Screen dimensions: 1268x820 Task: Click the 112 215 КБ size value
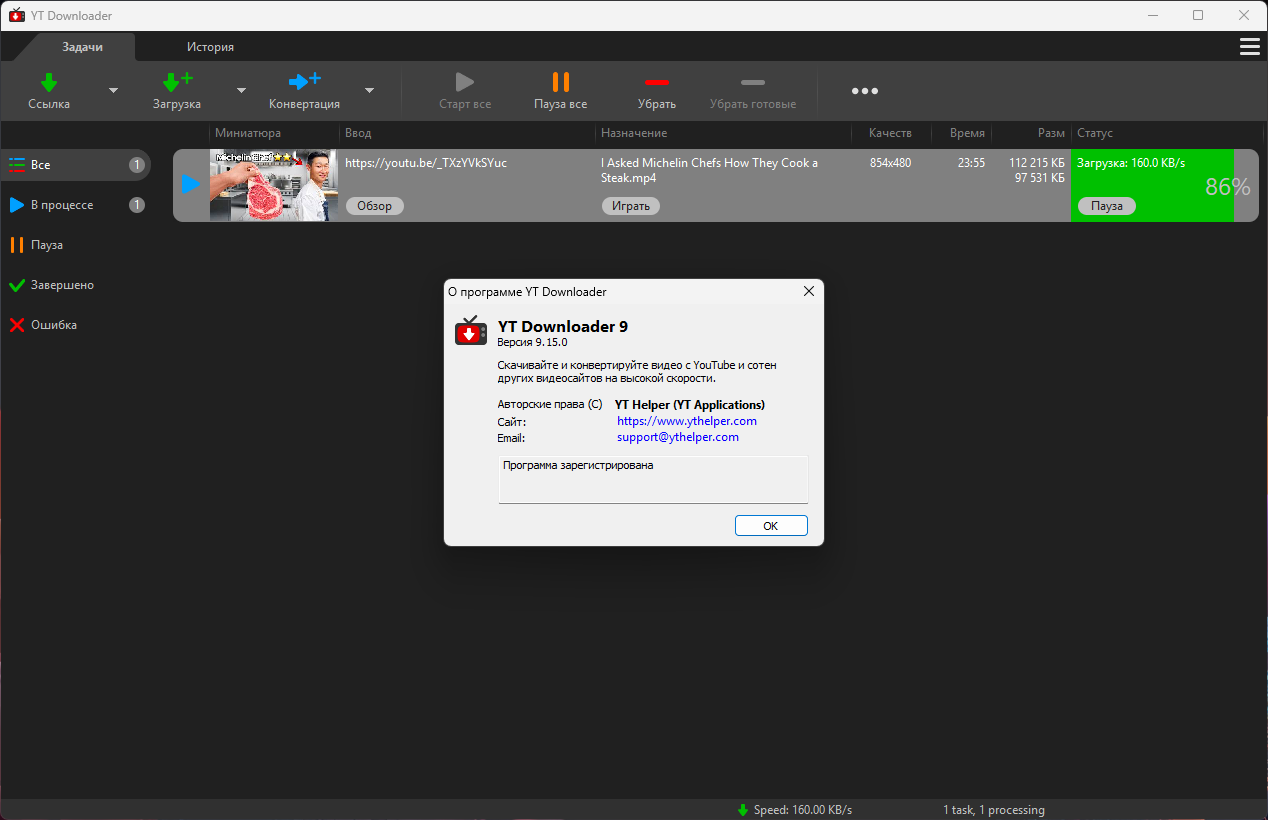1037,163
